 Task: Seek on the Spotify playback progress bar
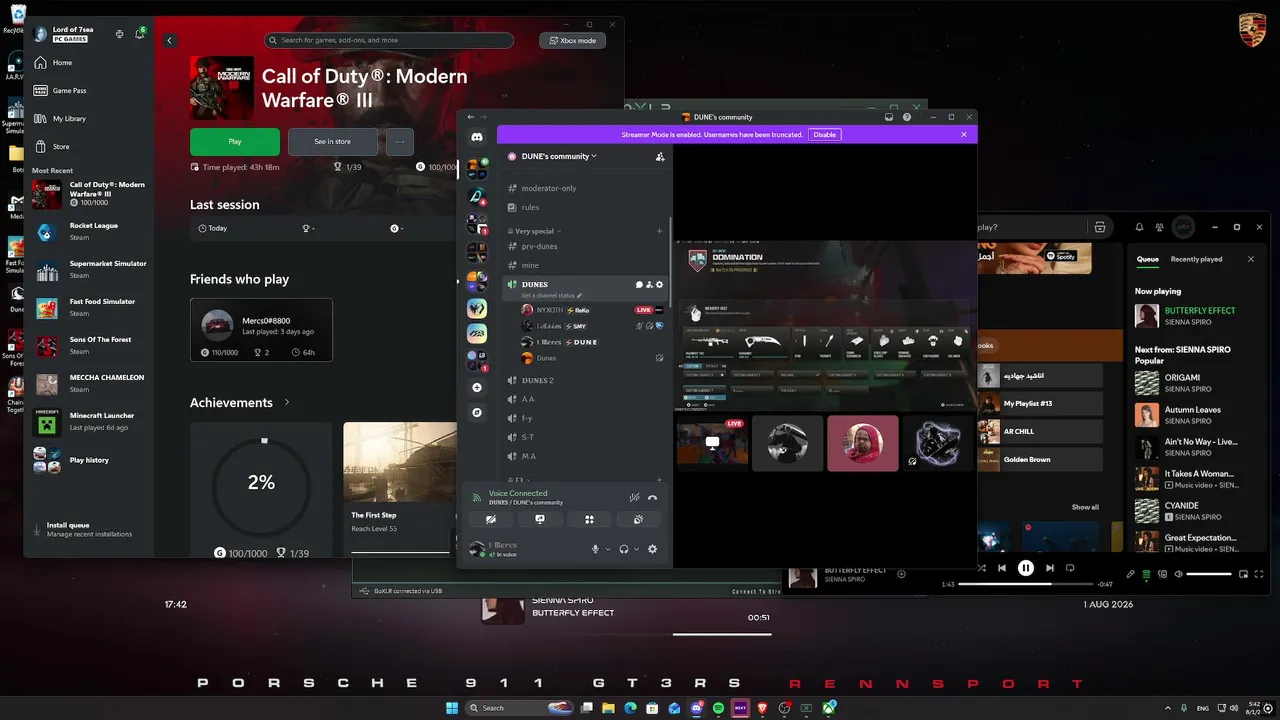(1025, 584)
